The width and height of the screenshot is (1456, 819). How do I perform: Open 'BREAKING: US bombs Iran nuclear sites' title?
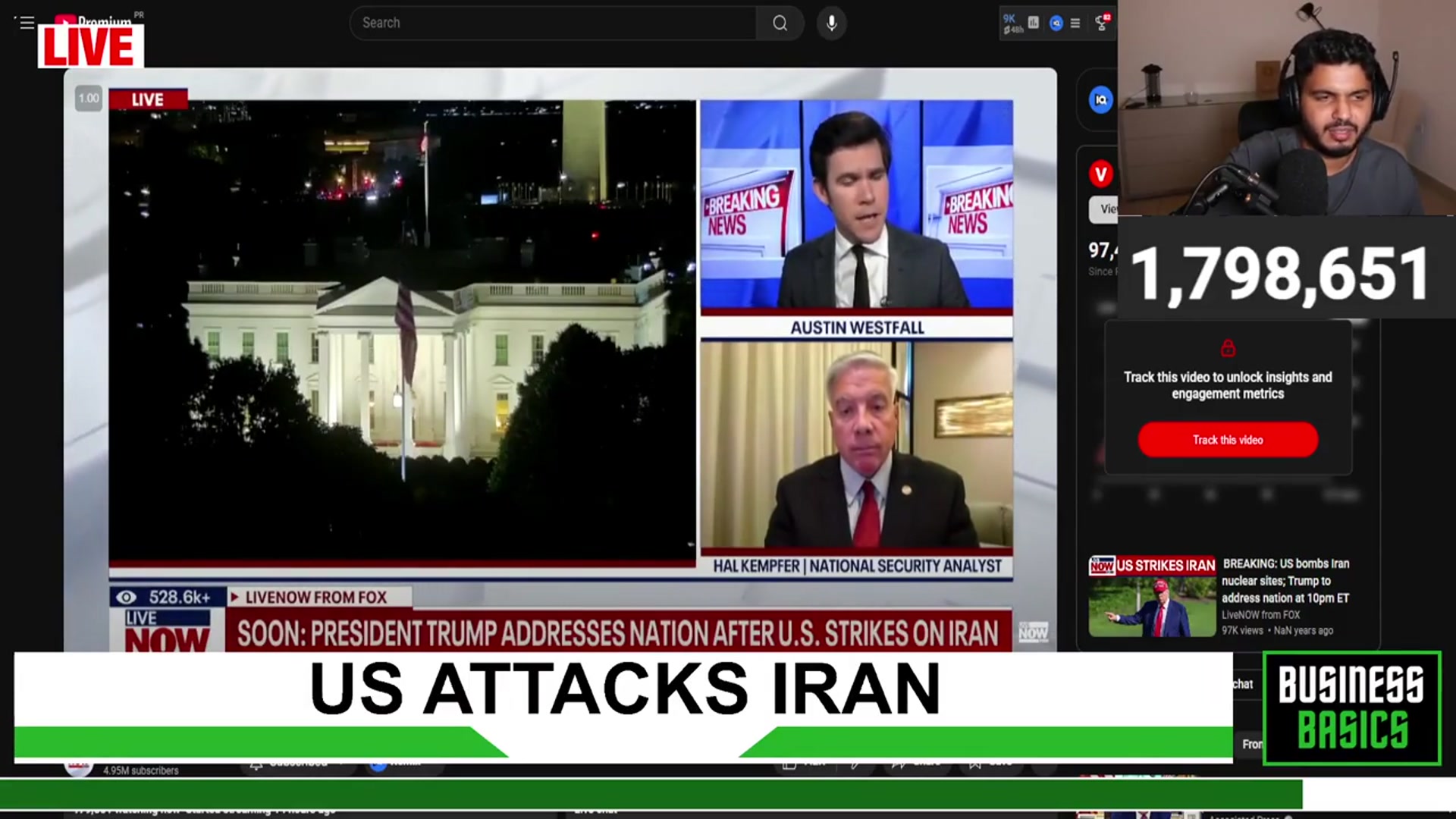[1285, 581]
